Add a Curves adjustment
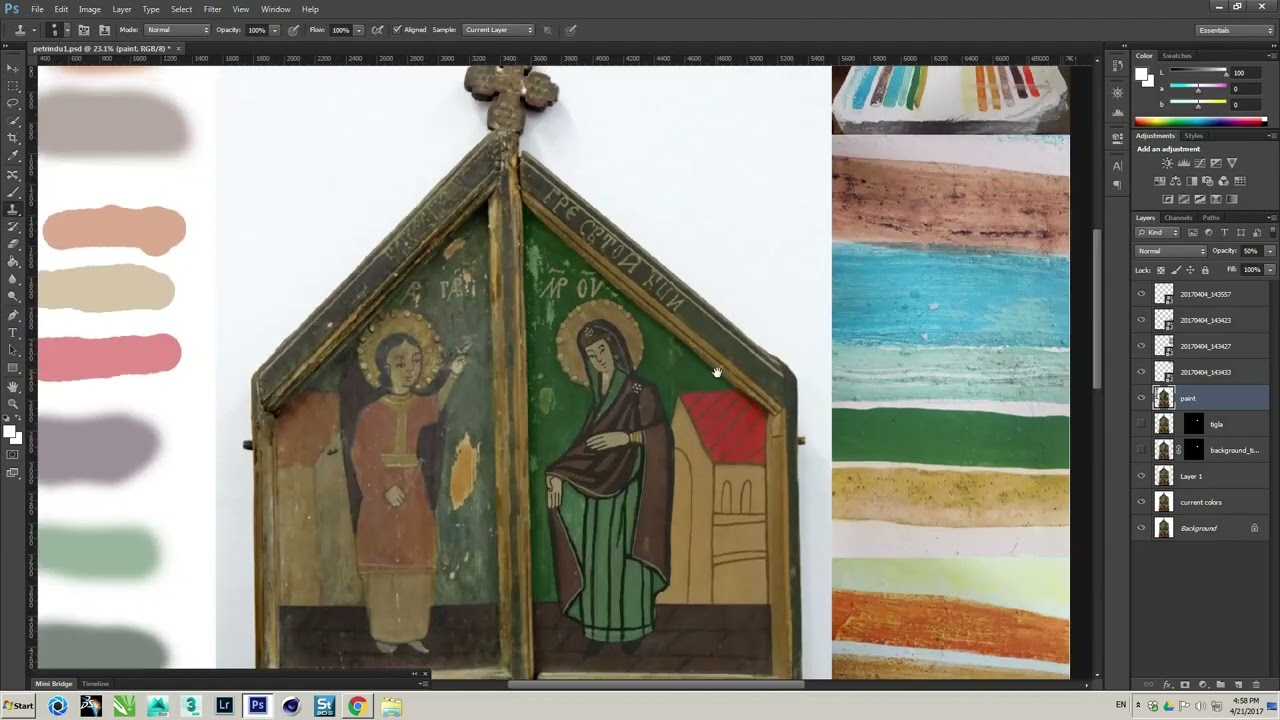 1199,163
